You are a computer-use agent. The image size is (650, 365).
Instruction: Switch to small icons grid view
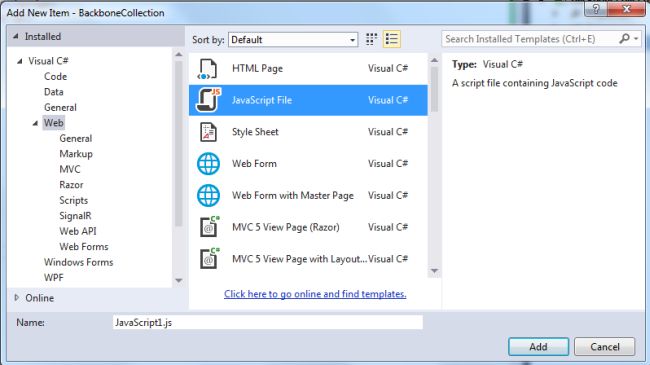point(371,39)
